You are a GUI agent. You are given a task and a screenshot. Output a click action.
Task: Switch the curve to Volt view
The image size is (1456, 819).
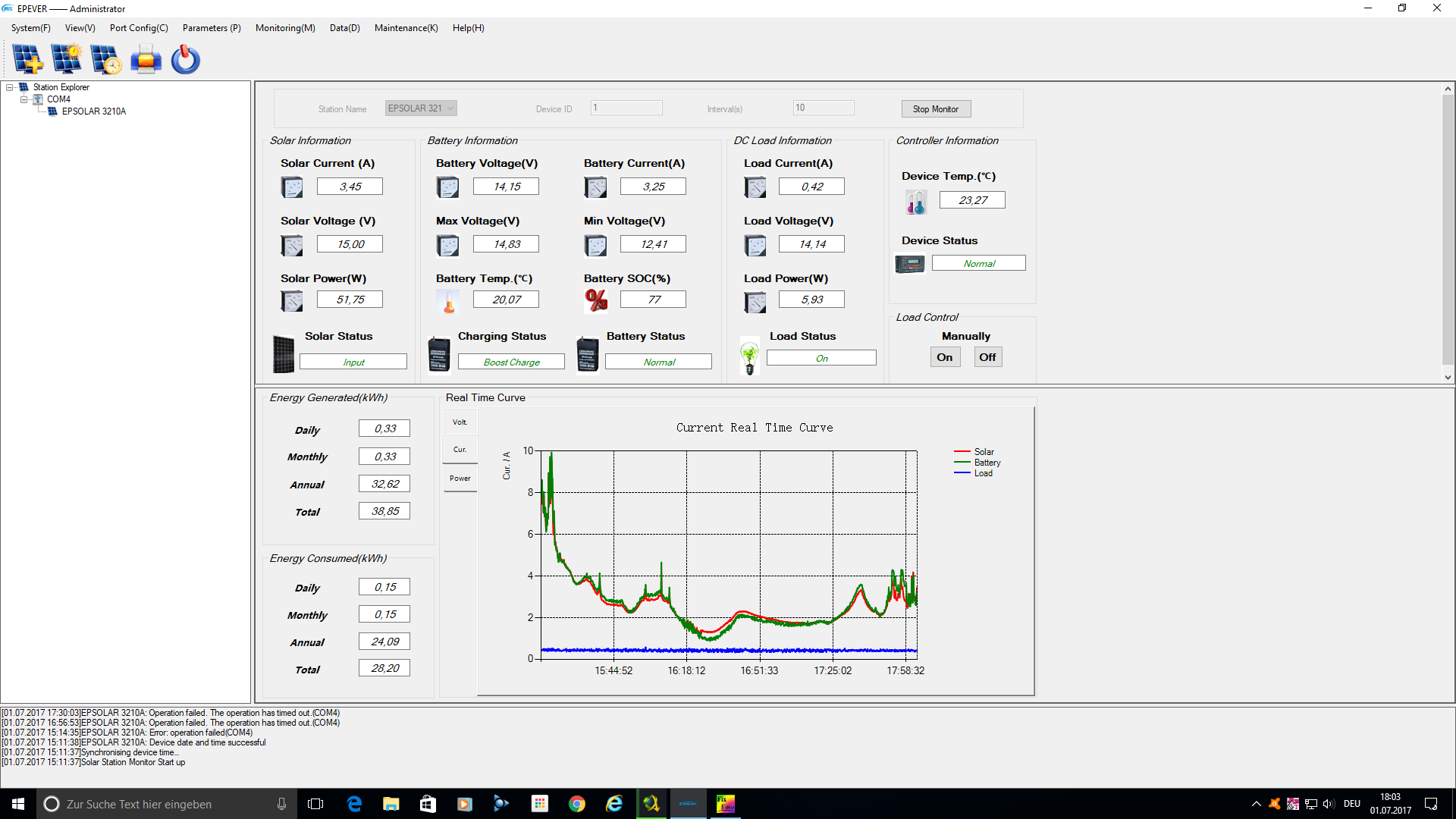460,422
